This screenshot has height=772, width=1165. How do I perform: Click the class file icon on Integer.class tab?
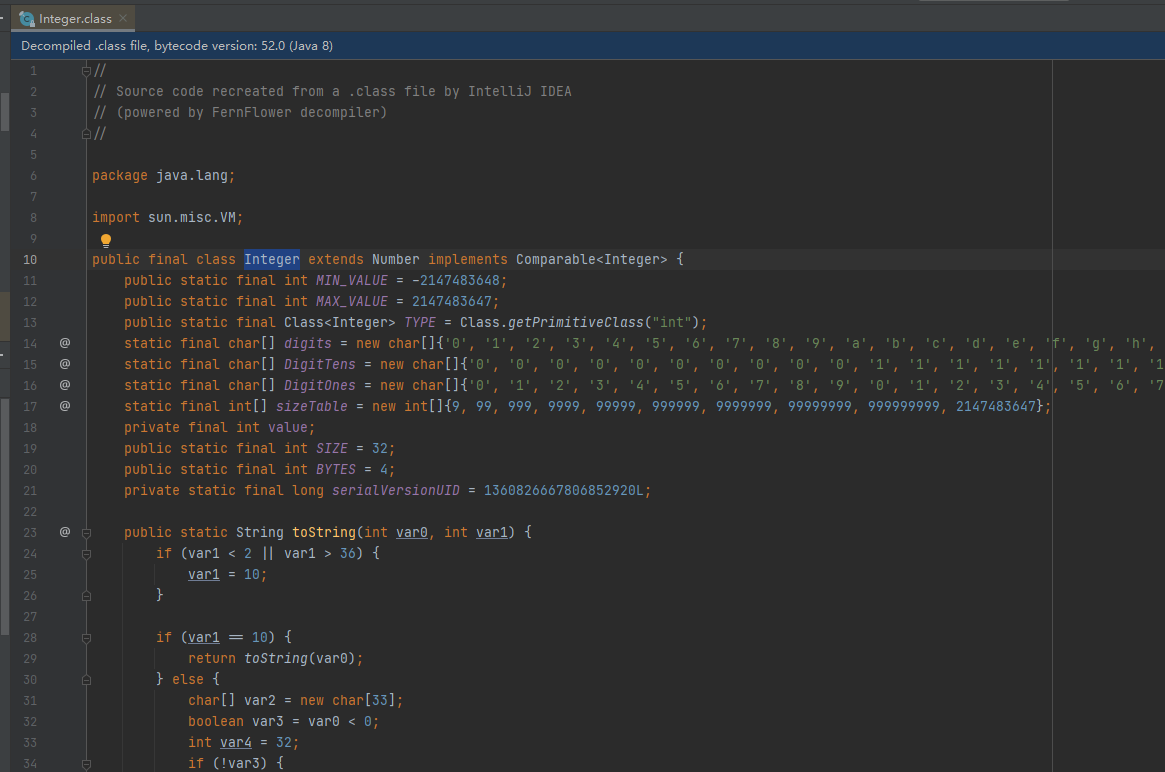tap(27, 19)
